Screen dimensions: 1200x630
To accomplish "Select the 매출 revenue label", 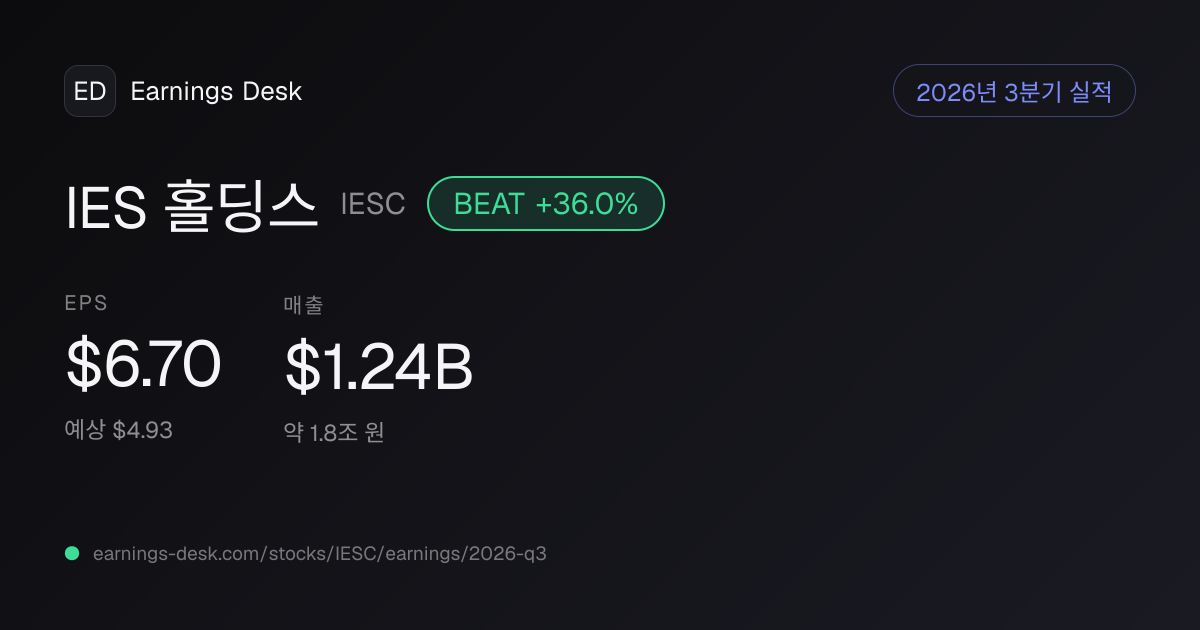I will tap(304, 305).
